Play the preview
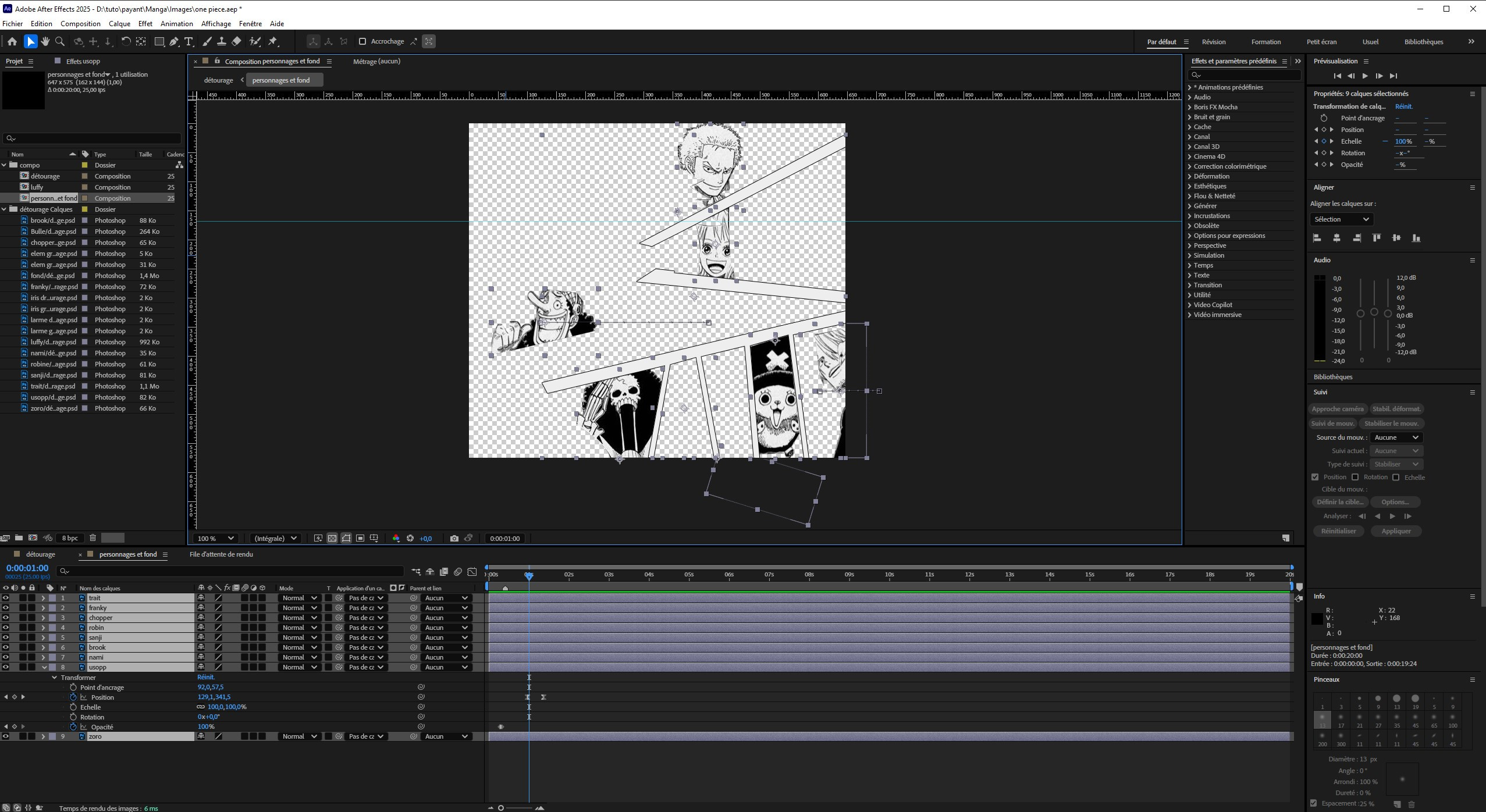 1365,76
